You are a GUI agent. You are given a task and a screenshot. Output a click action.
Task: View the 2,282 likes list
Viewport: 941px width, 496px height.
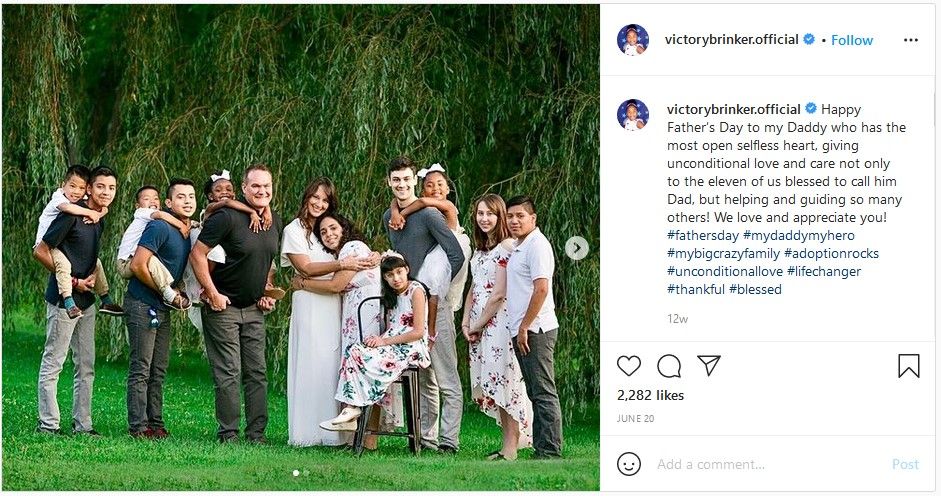[x=651, y=395]
